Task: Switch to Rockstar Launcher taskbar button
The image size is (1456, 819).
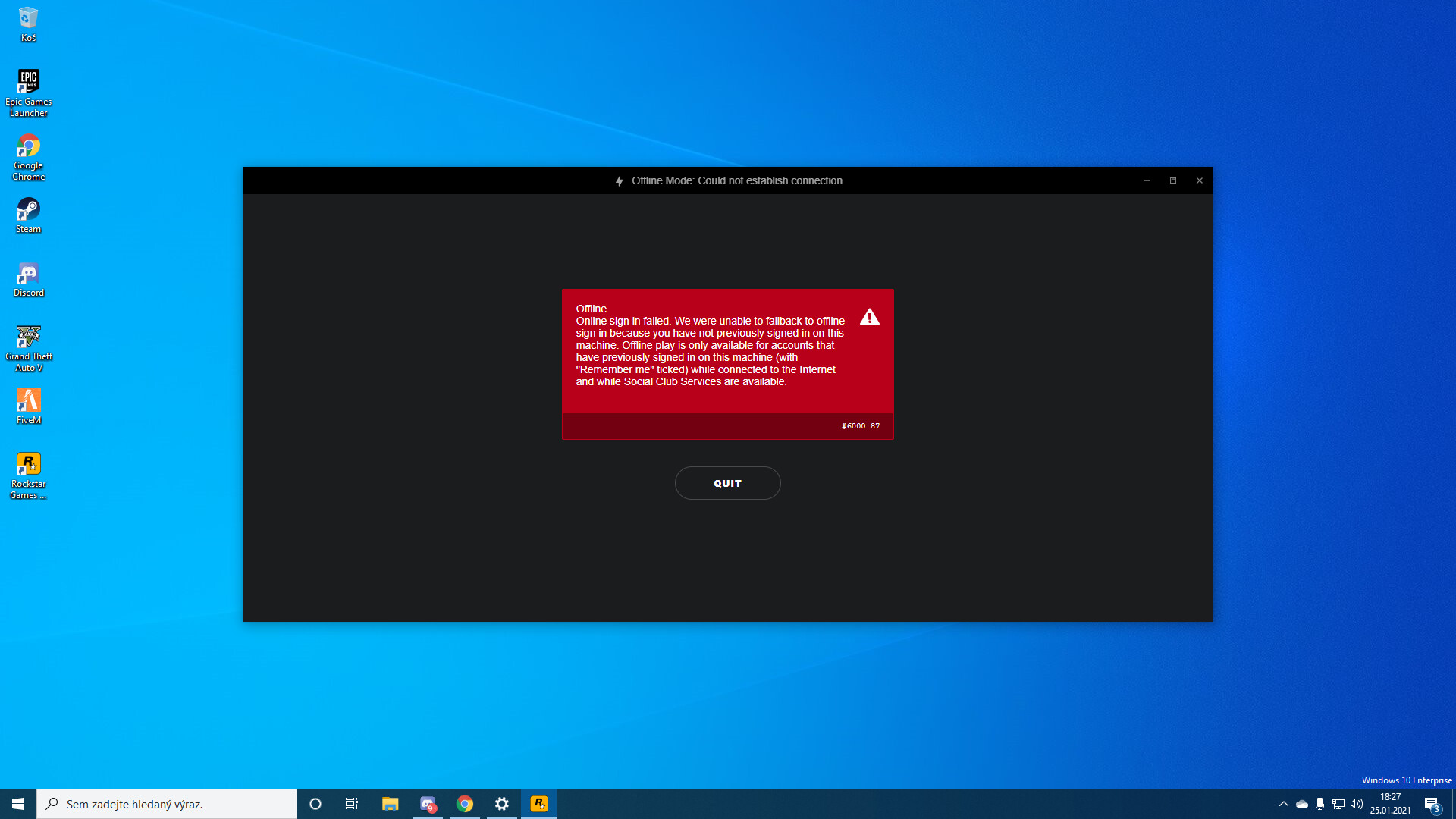Action: pyautogui.click(x=539, y=804)
